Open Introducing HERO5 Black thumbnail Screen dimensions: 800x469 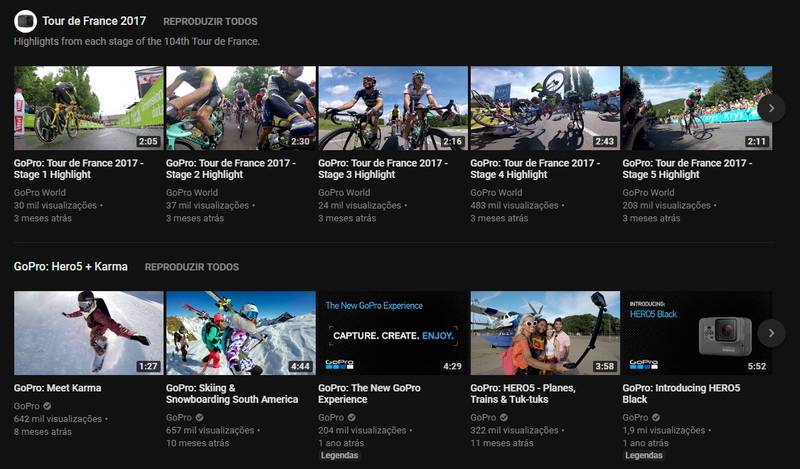pos(697,333)
